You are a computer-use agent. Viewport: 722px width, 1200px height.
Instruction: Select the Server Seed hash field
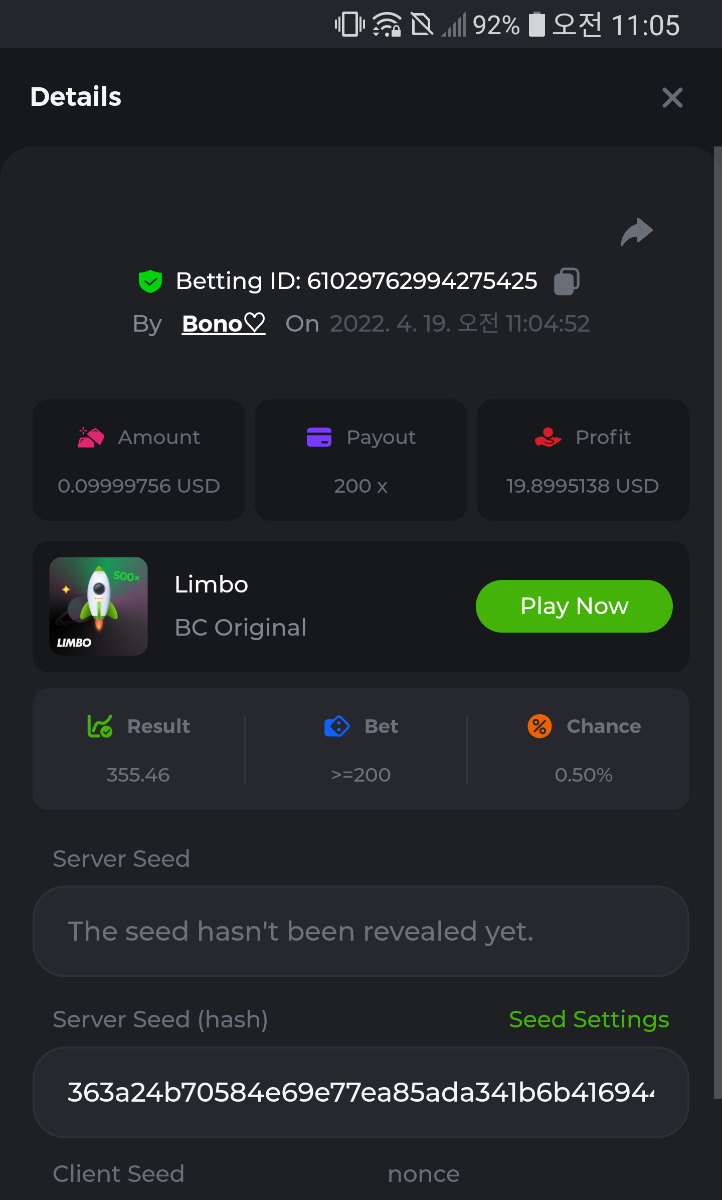coord(360,1092)
